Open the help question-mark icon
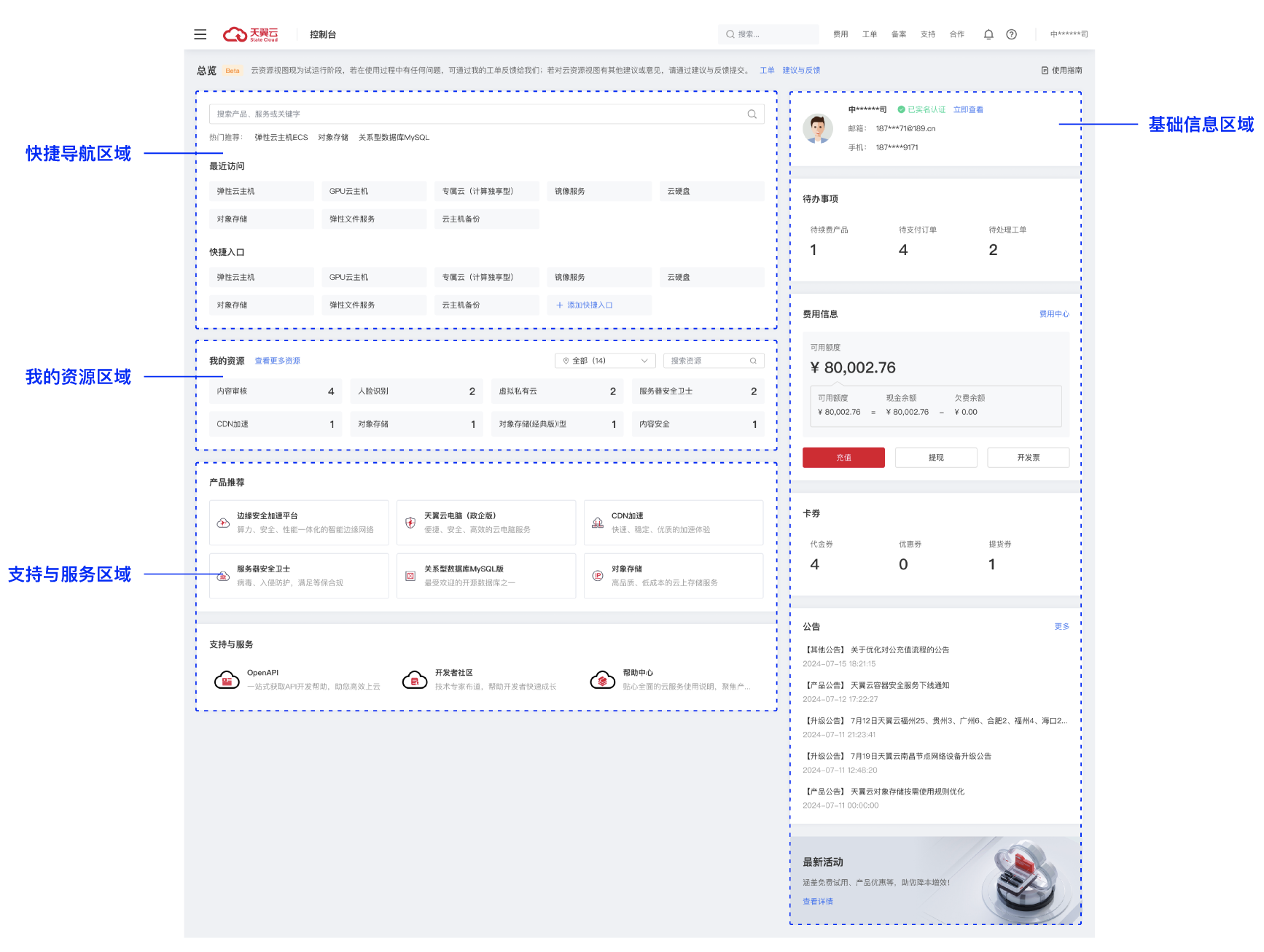 point(1011,34)
